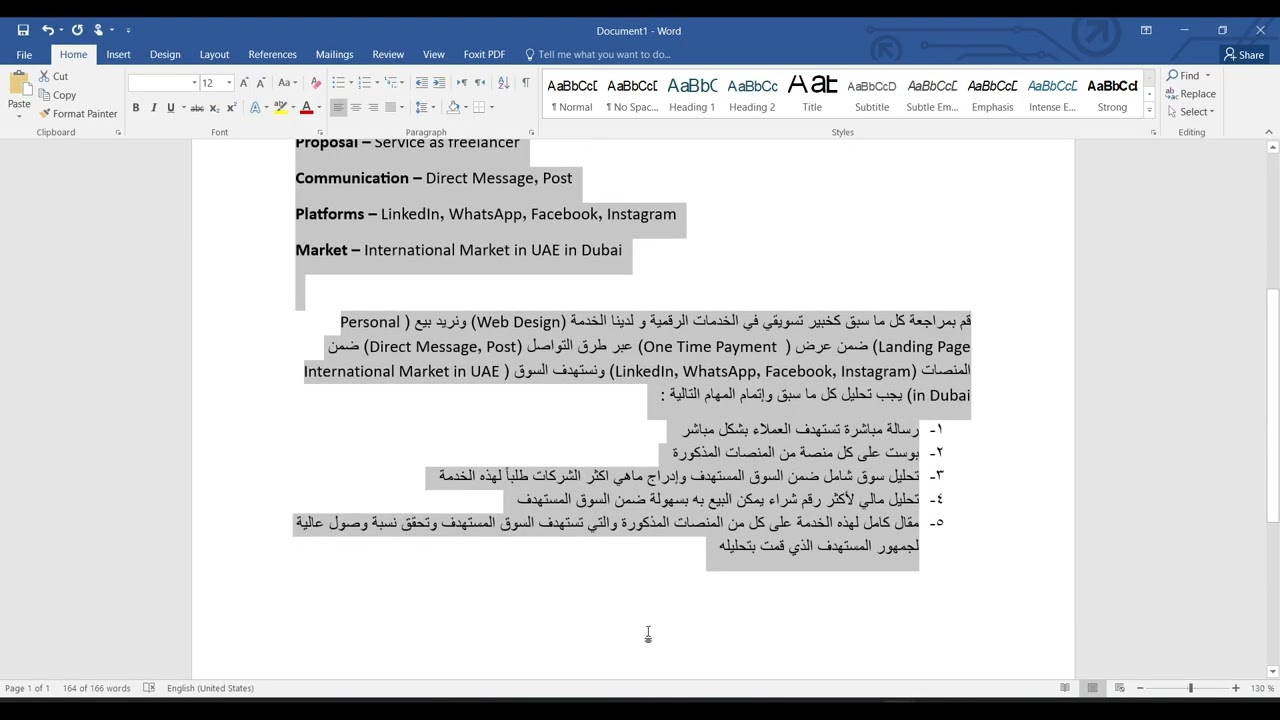Clear all formatting from selection
Viewport: 1280px width, 720px height.
316,83
